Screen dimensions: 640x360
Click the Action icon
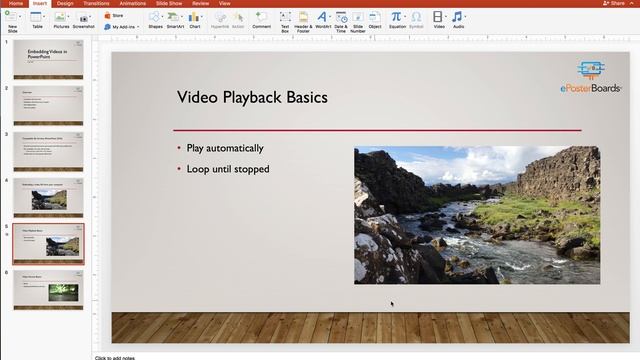click(238, 17)
